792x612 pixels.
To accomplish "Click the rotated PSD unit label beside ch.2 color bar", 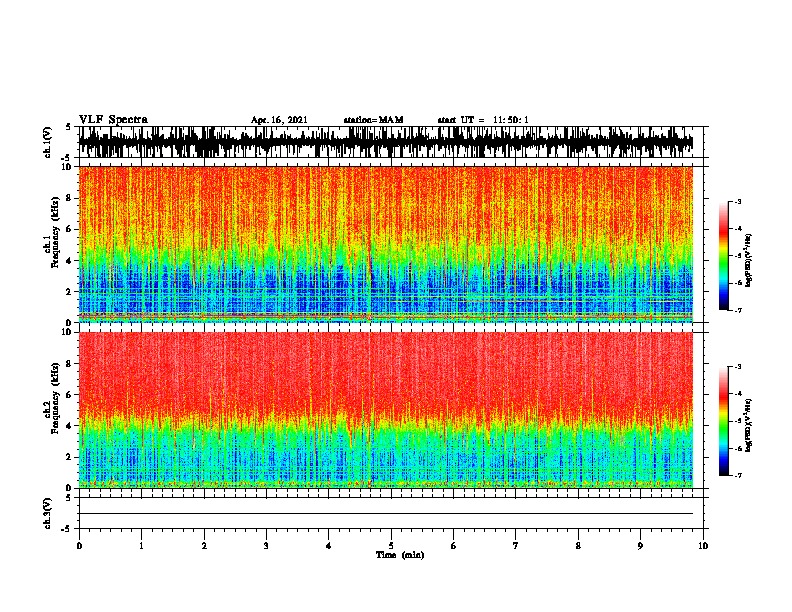I will pos(749,425).
